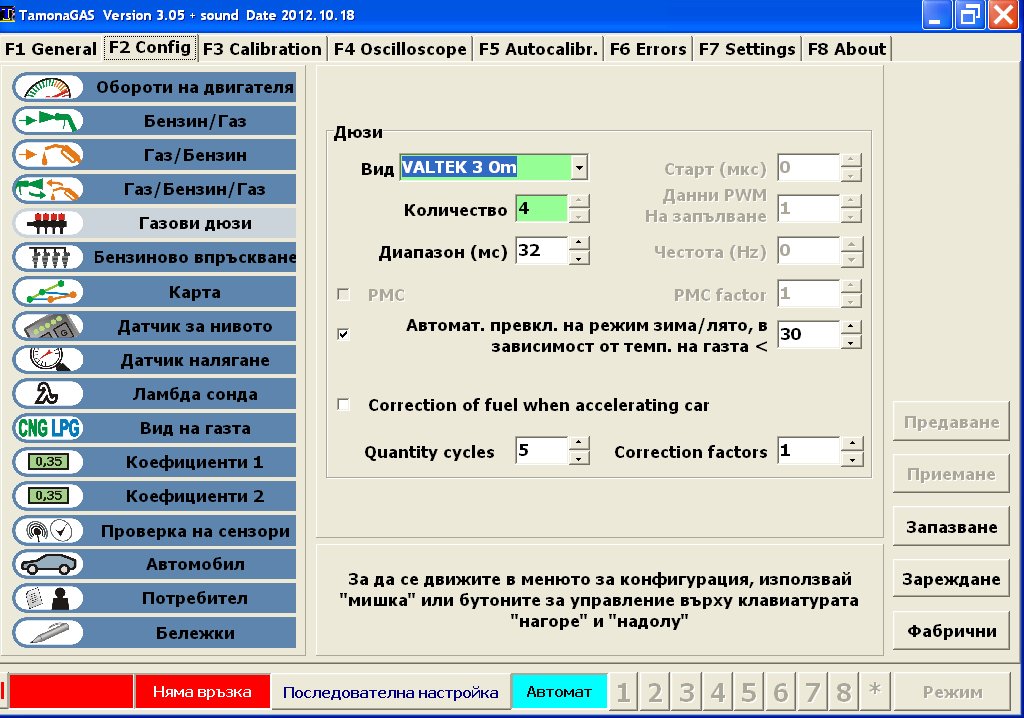Click the Ламбда сонда lambda icon
Screen dimensions: 1024x718
[48, 394]
